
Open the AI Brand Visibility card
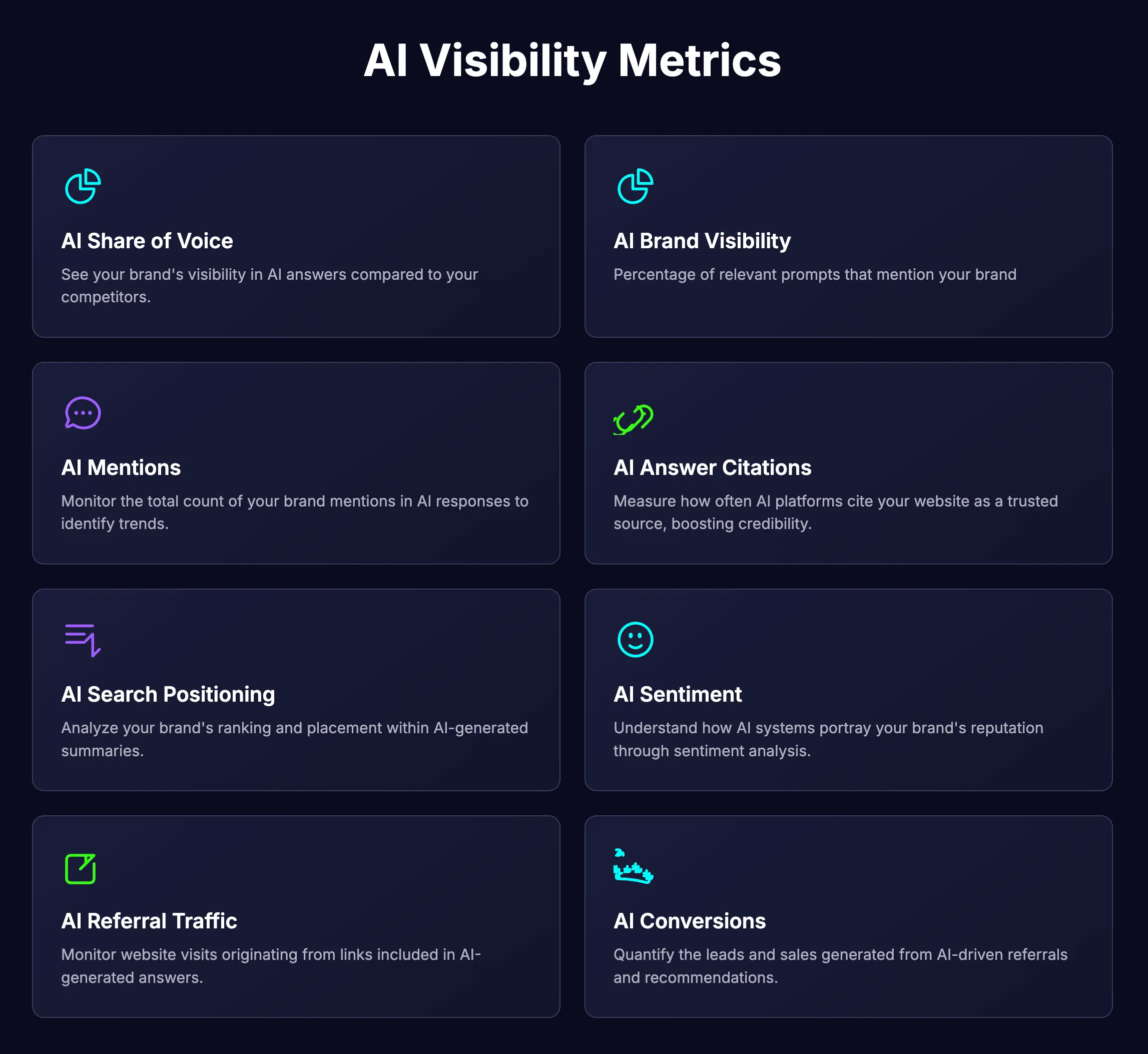coord(848,236)
